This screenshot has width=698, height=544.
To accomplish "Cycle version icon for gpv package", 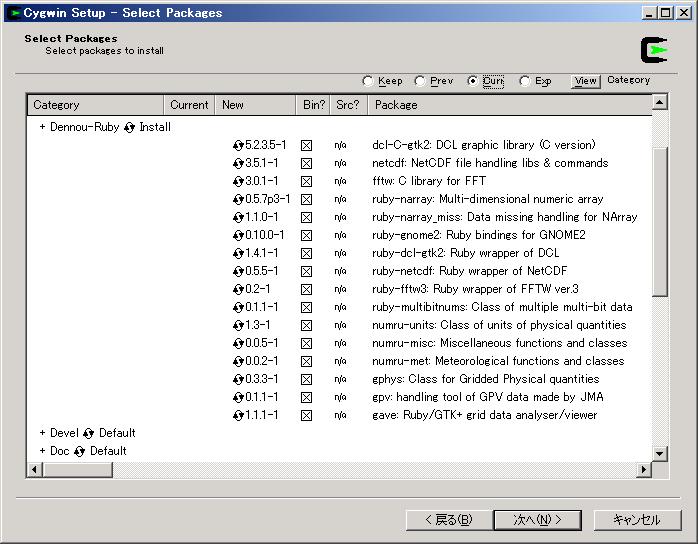I will tap(238, 398).
